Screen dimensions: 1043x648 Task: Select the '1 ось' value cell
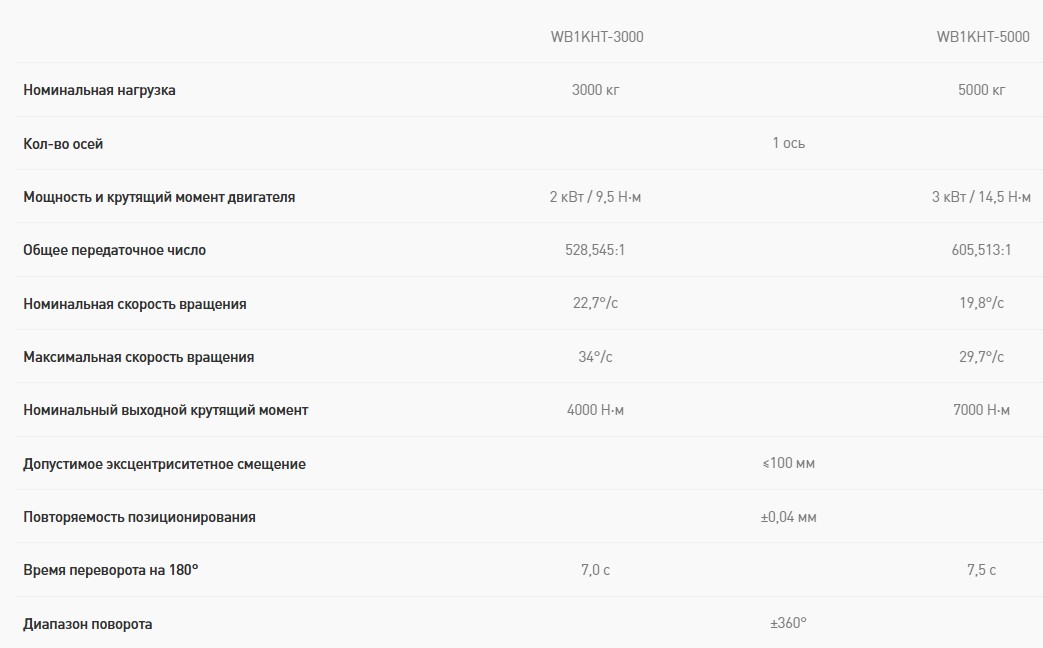[x=788, y=143]
